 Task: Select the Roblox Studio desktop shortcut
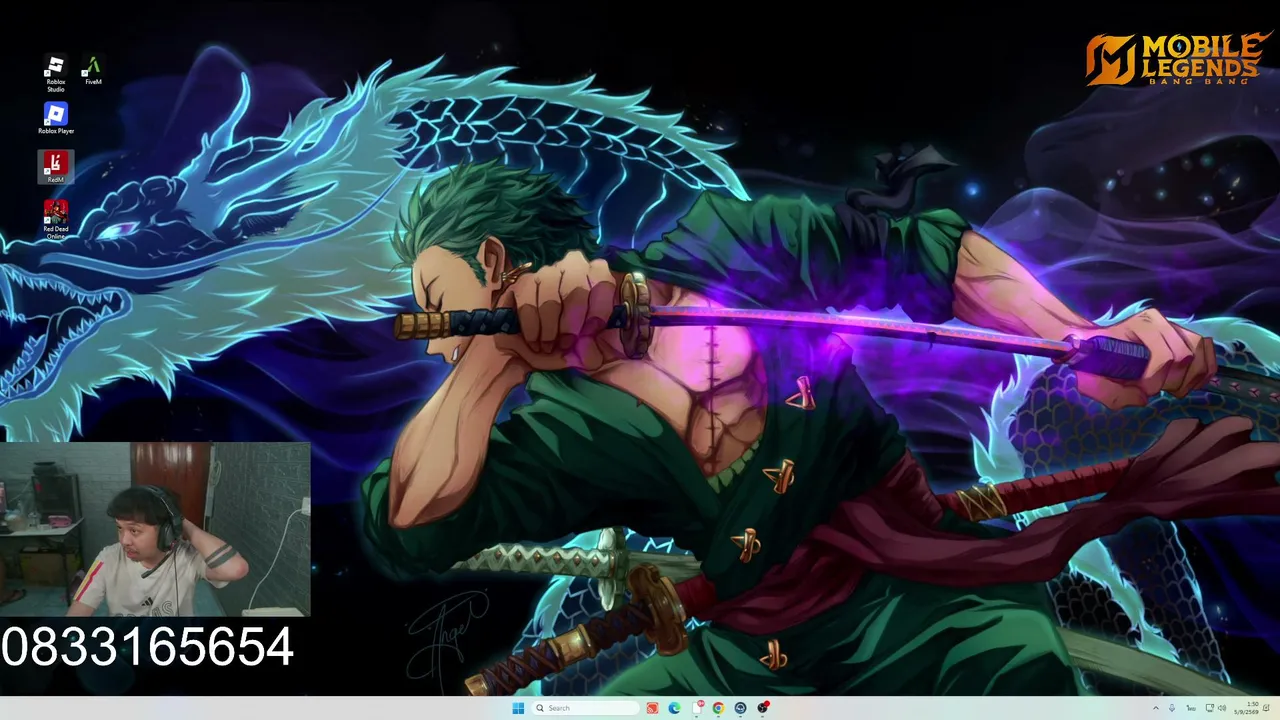55,73
